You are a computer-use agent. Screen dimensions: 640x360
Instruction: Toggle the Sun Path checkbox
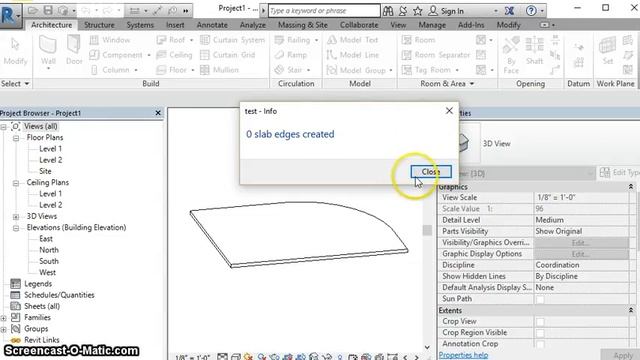click(540, 299)
